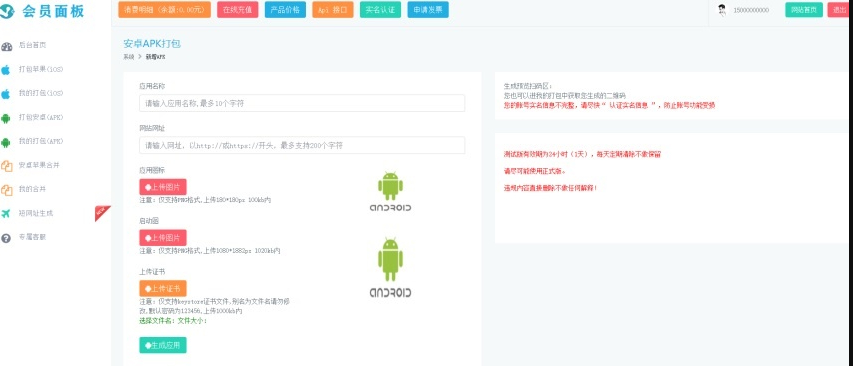
Task: Open the 在线充值 recharge tab
Action: coord(237,10)
